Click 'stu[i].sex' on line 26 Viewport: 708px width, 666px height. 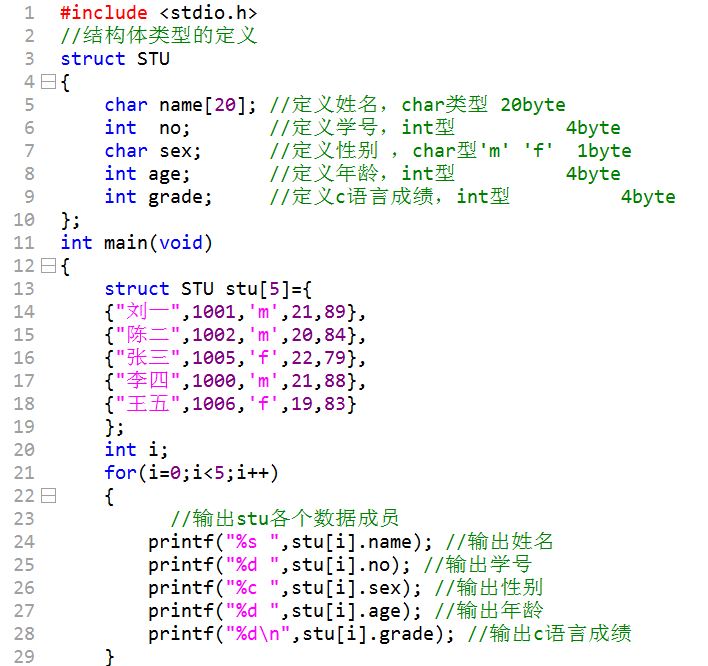(x=346, y=588)
